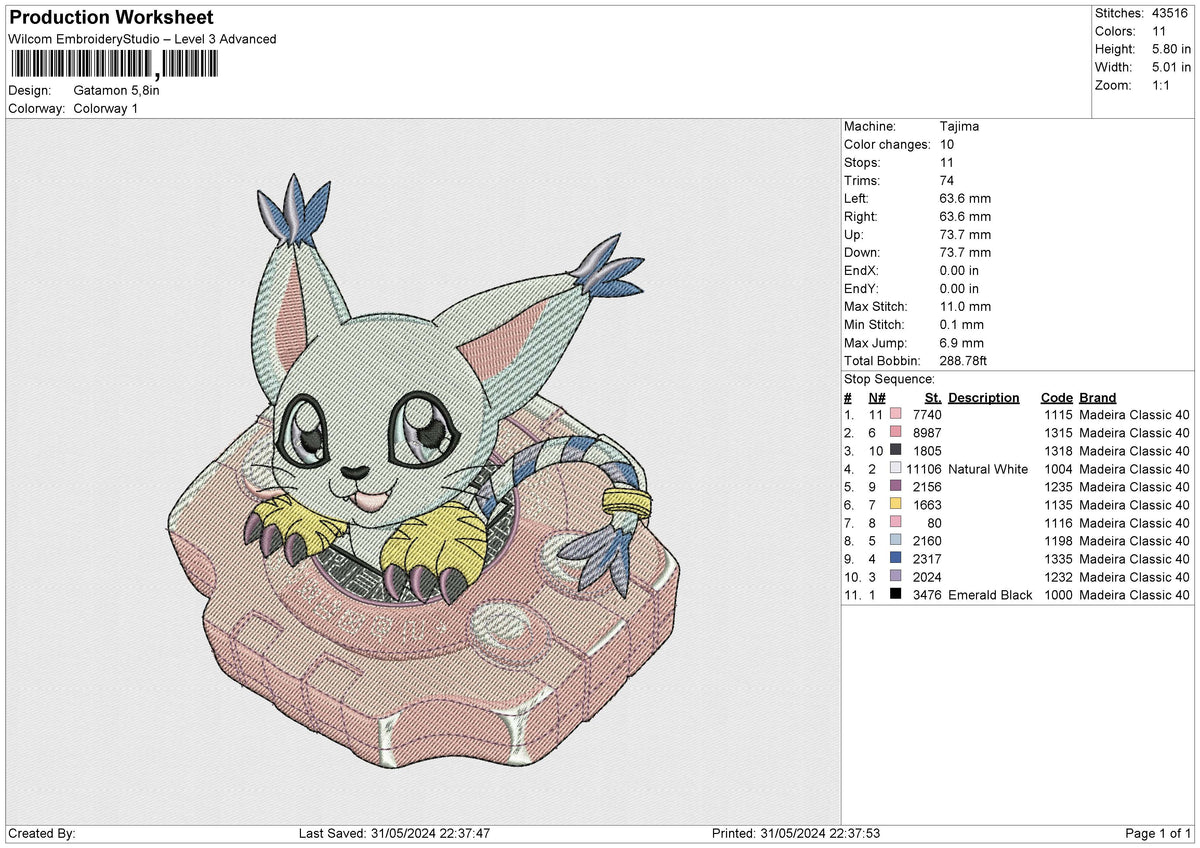Click the barcode under the worksheet title

114,65
